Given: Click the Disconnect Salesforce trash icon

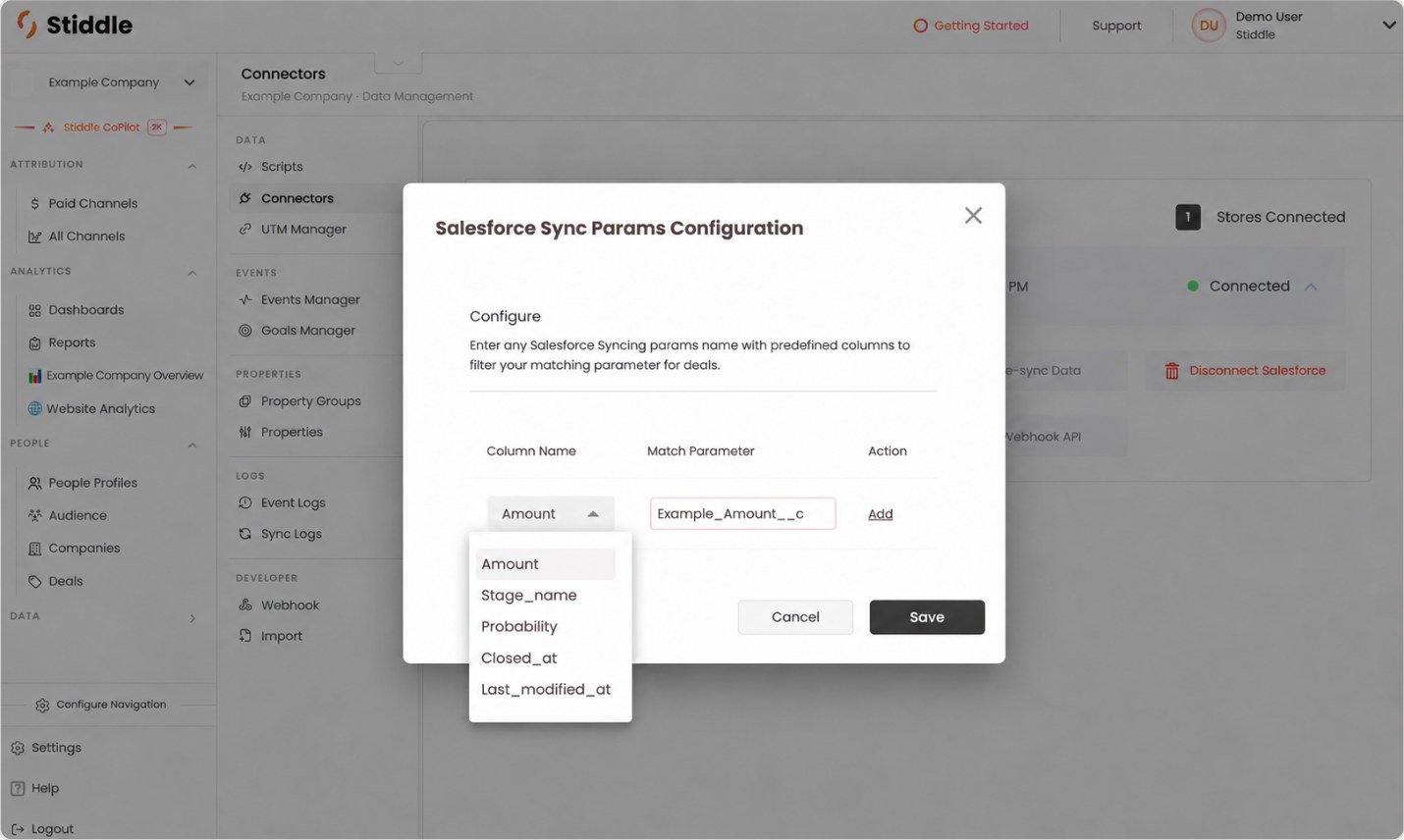Looking at the screenshot, I should click(1171, 371).
